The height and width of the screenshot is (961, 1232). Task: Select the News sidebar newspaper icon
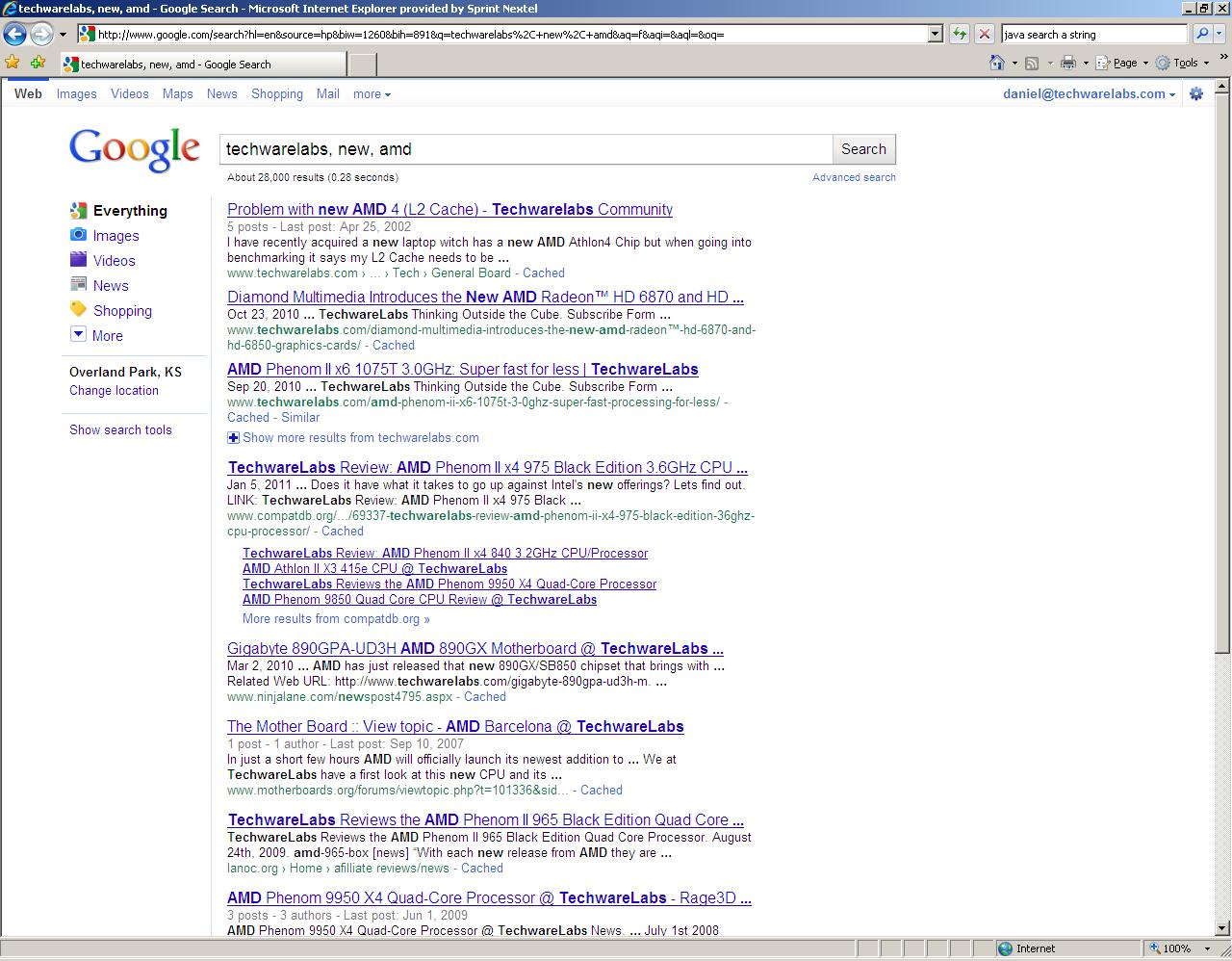[79, 284]
